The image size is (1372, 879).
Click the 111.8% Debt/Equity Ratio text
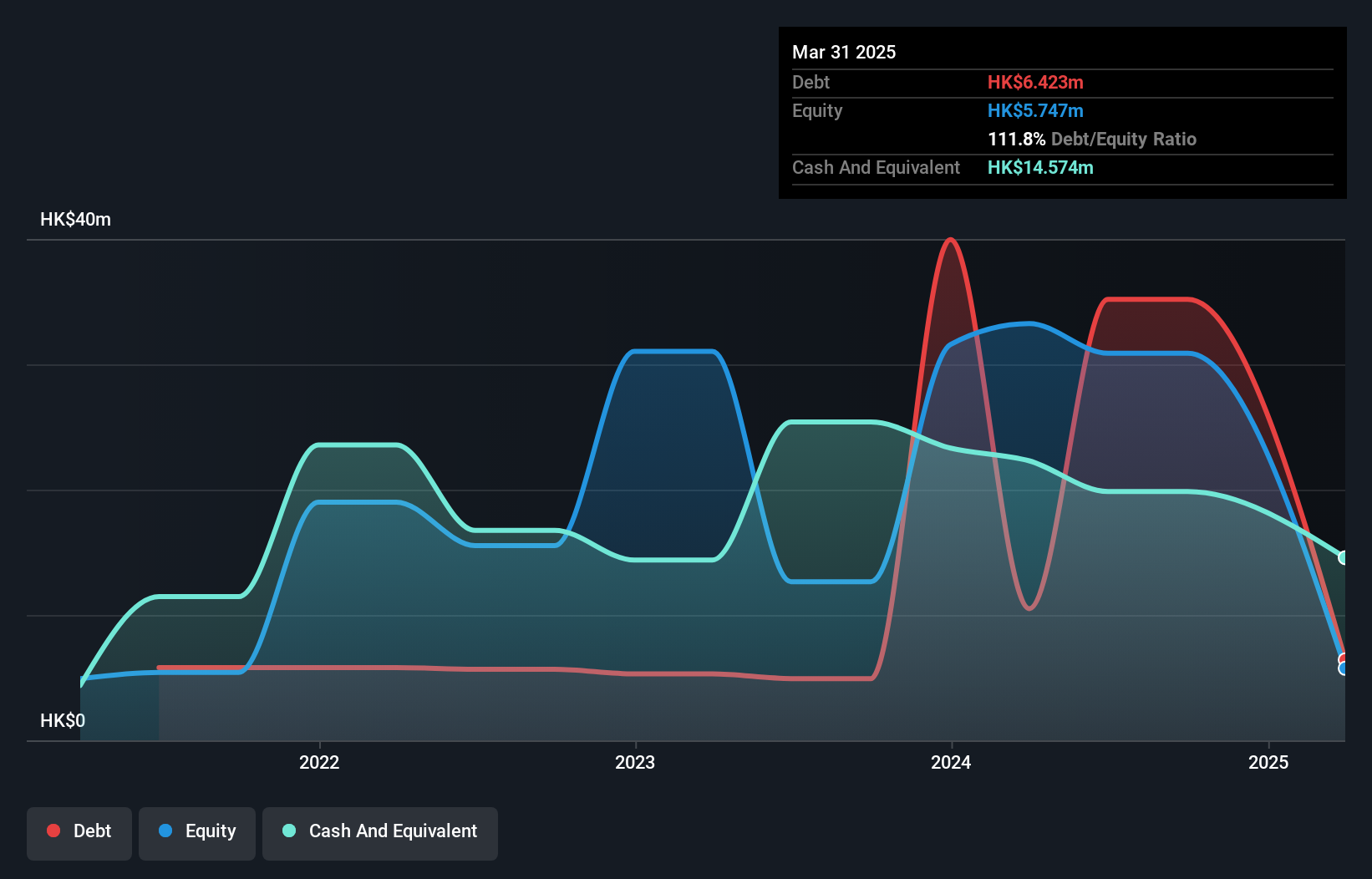[1092, 140]
